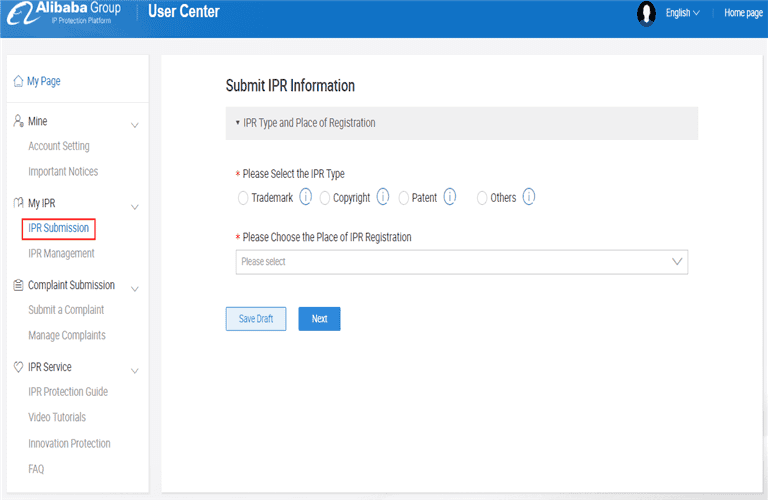
Task: Click the Alibaba Group logo
Action: pos(64,13)
